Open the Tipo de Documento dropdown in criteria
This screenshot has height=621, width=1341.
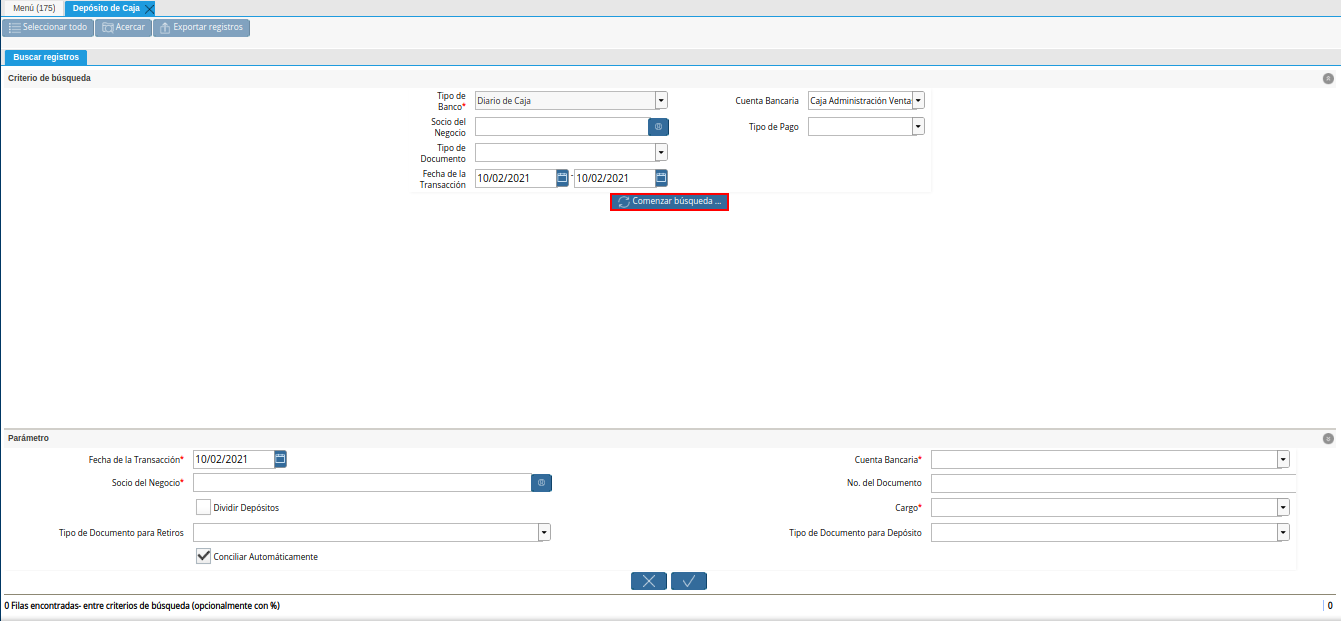tap(660, 152)
